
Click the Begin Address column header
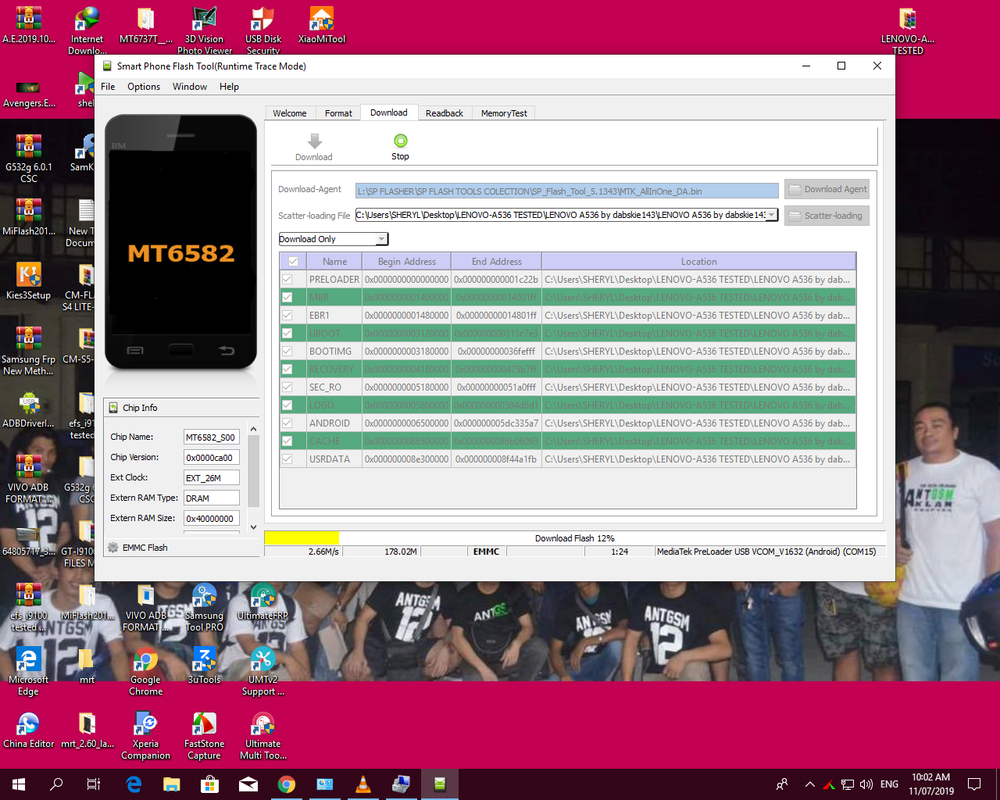(406, 262)
